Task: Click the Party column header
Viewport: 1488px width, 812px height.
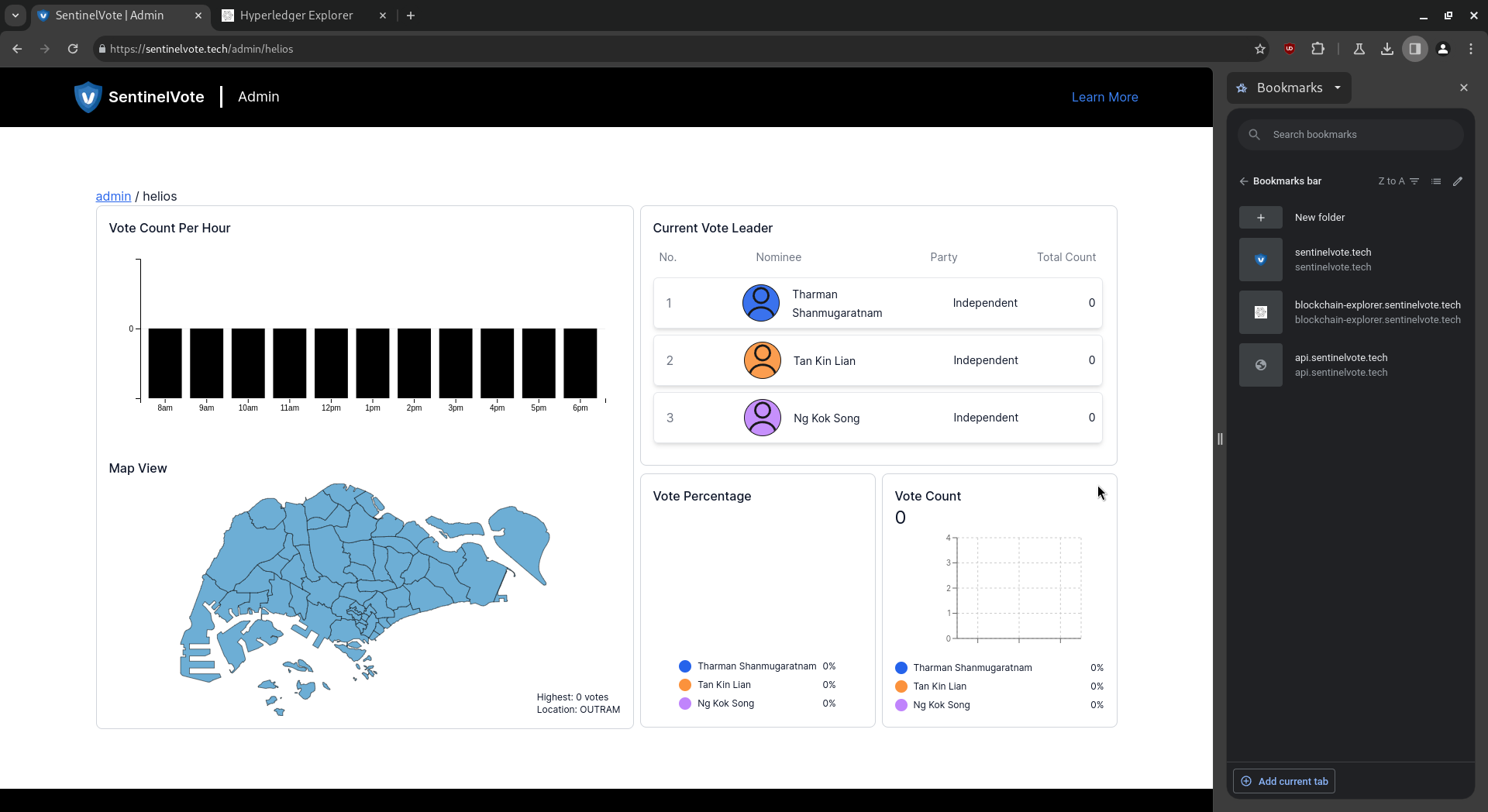Action: coord(943,257)
